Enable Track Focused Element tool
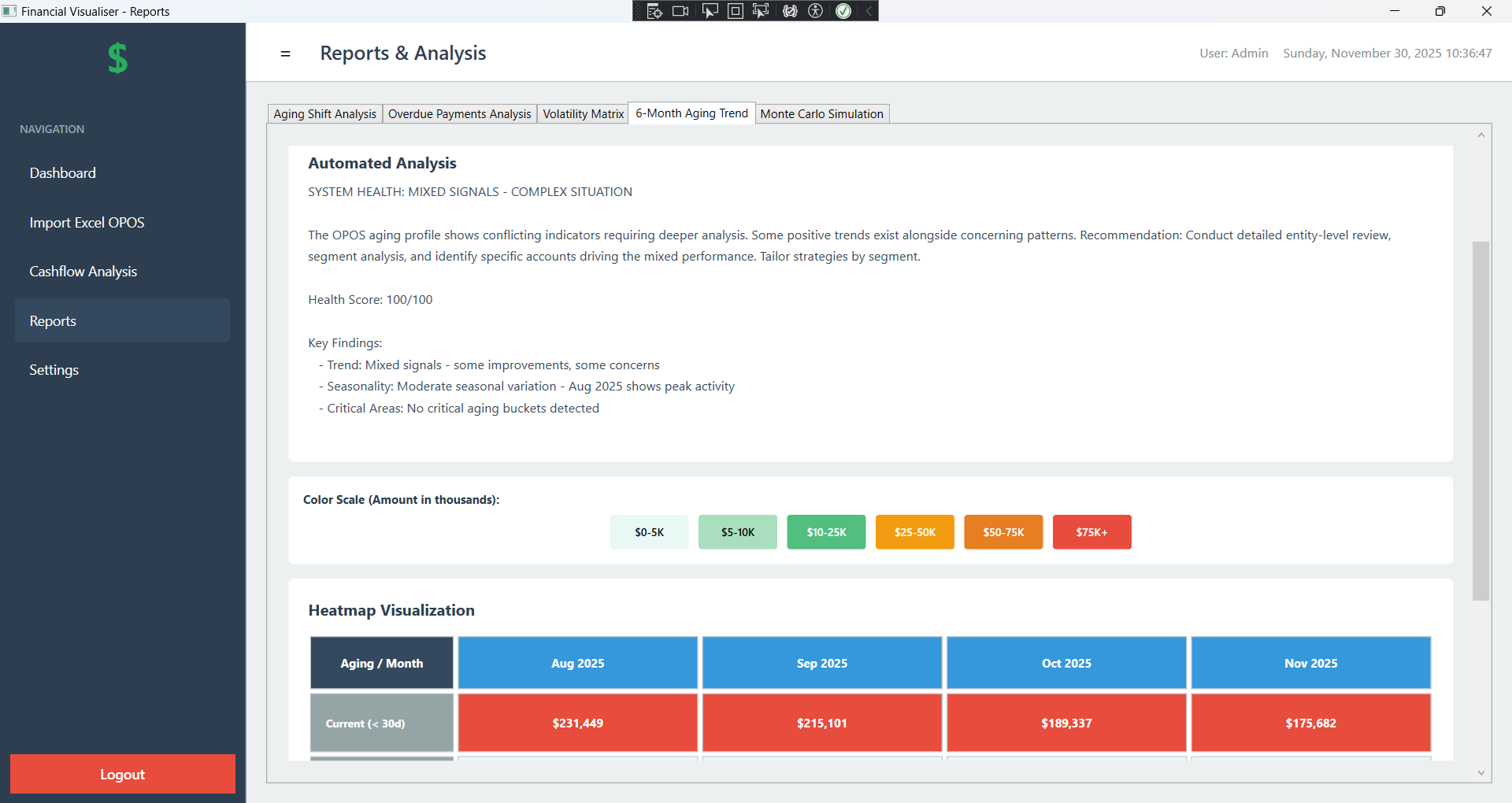 tap(761, 11)
